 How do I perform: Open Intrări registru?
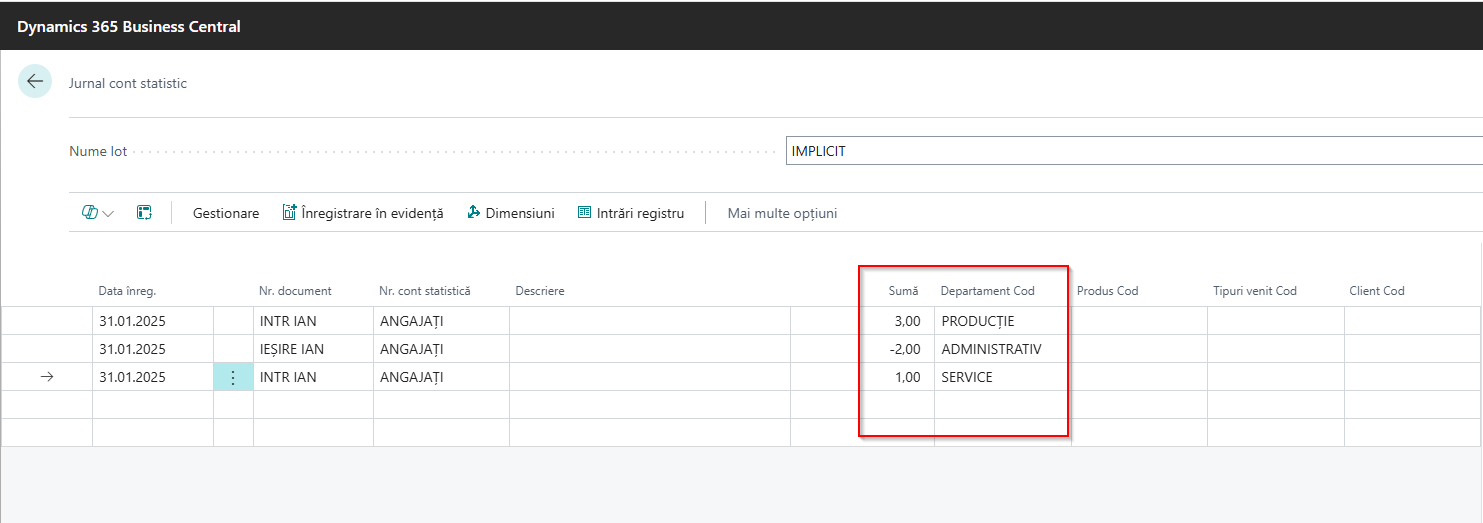tap(631, 213)
